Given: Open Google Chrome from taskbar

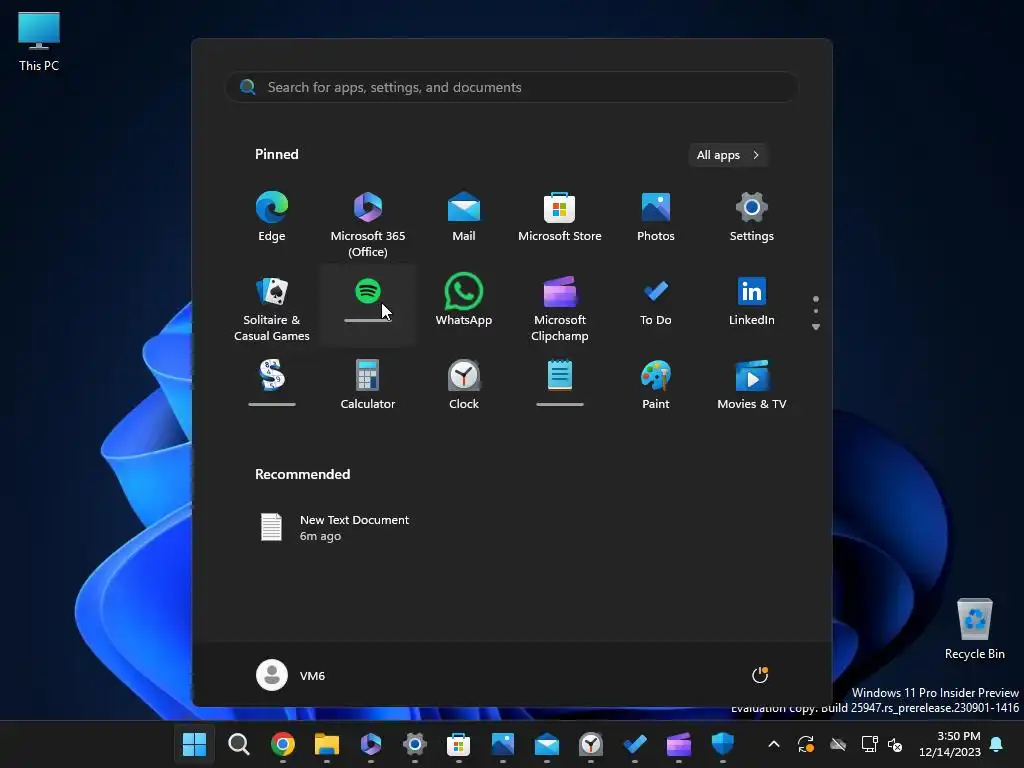Looking at the screenshot, I should (282, 744).
